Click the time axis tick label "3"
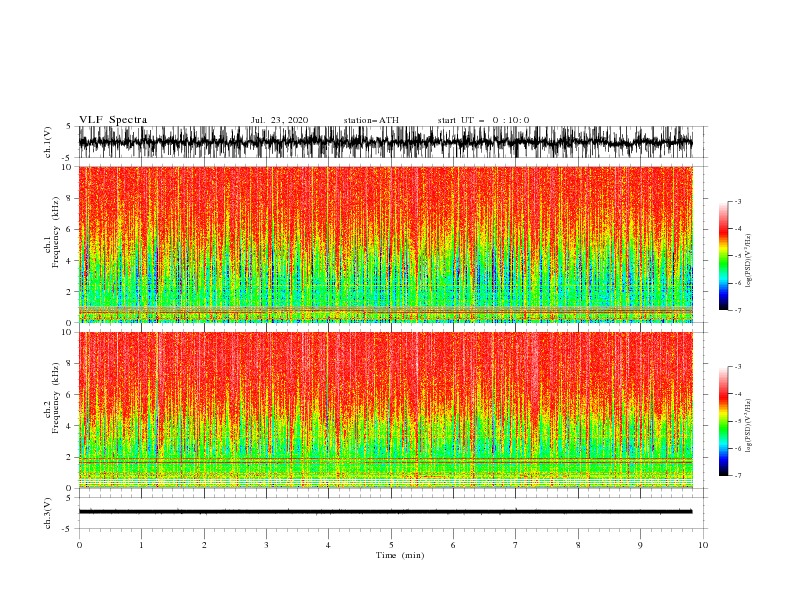This screenshot has height=612, width=792. coord(266,545)
